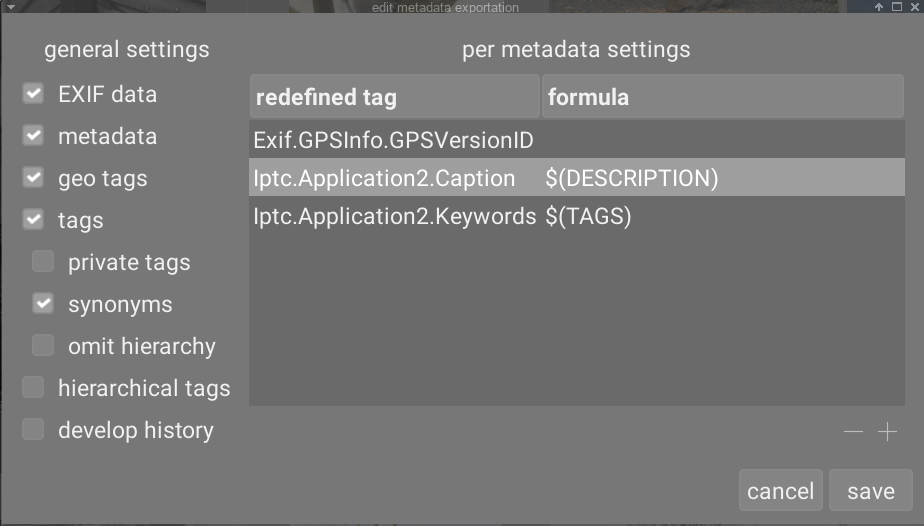Enable the private tags checkbox

click(x=43, y=262)
